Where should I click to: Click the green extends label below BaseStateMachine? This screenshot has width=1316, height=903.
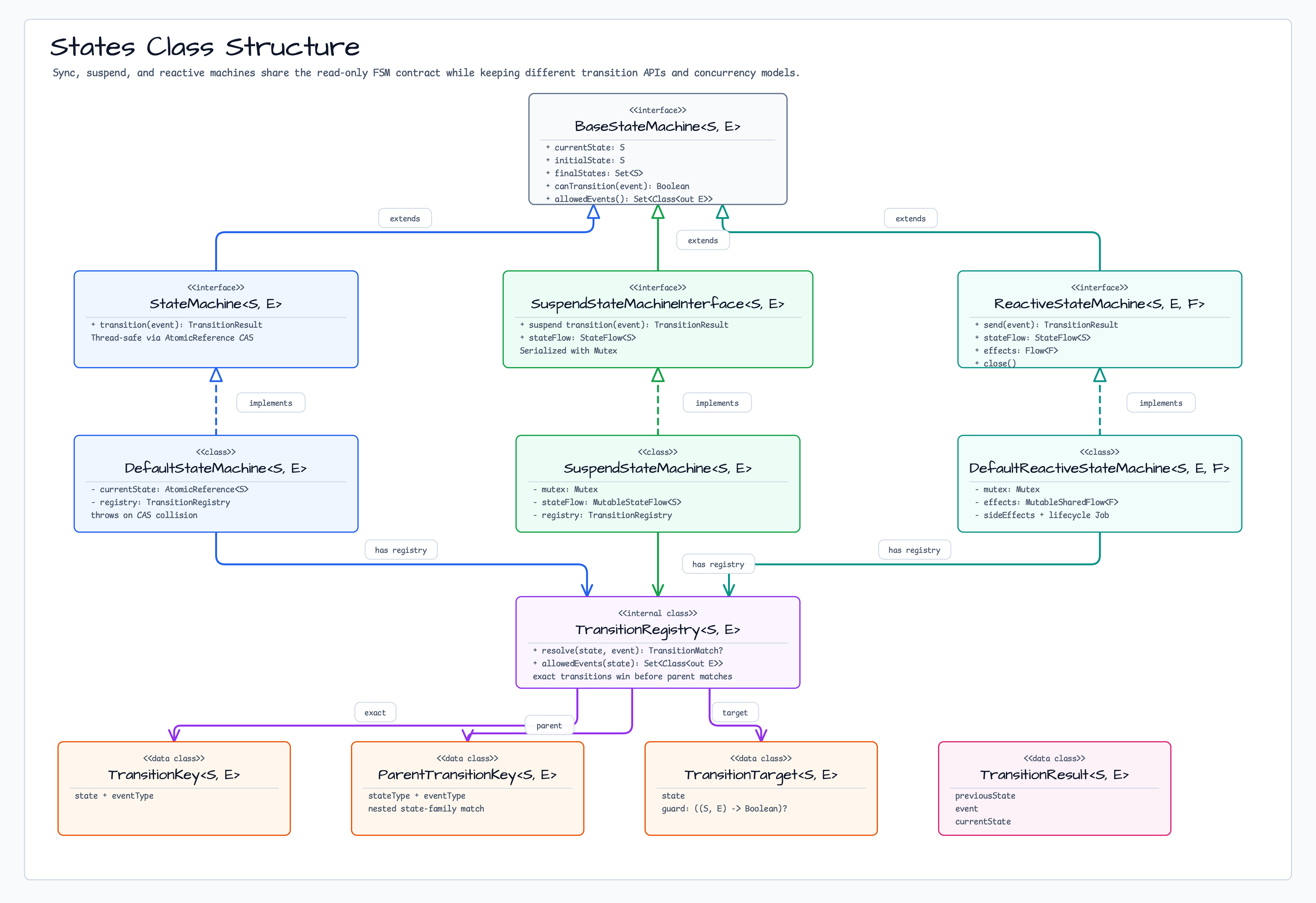[x=703, y=241]
